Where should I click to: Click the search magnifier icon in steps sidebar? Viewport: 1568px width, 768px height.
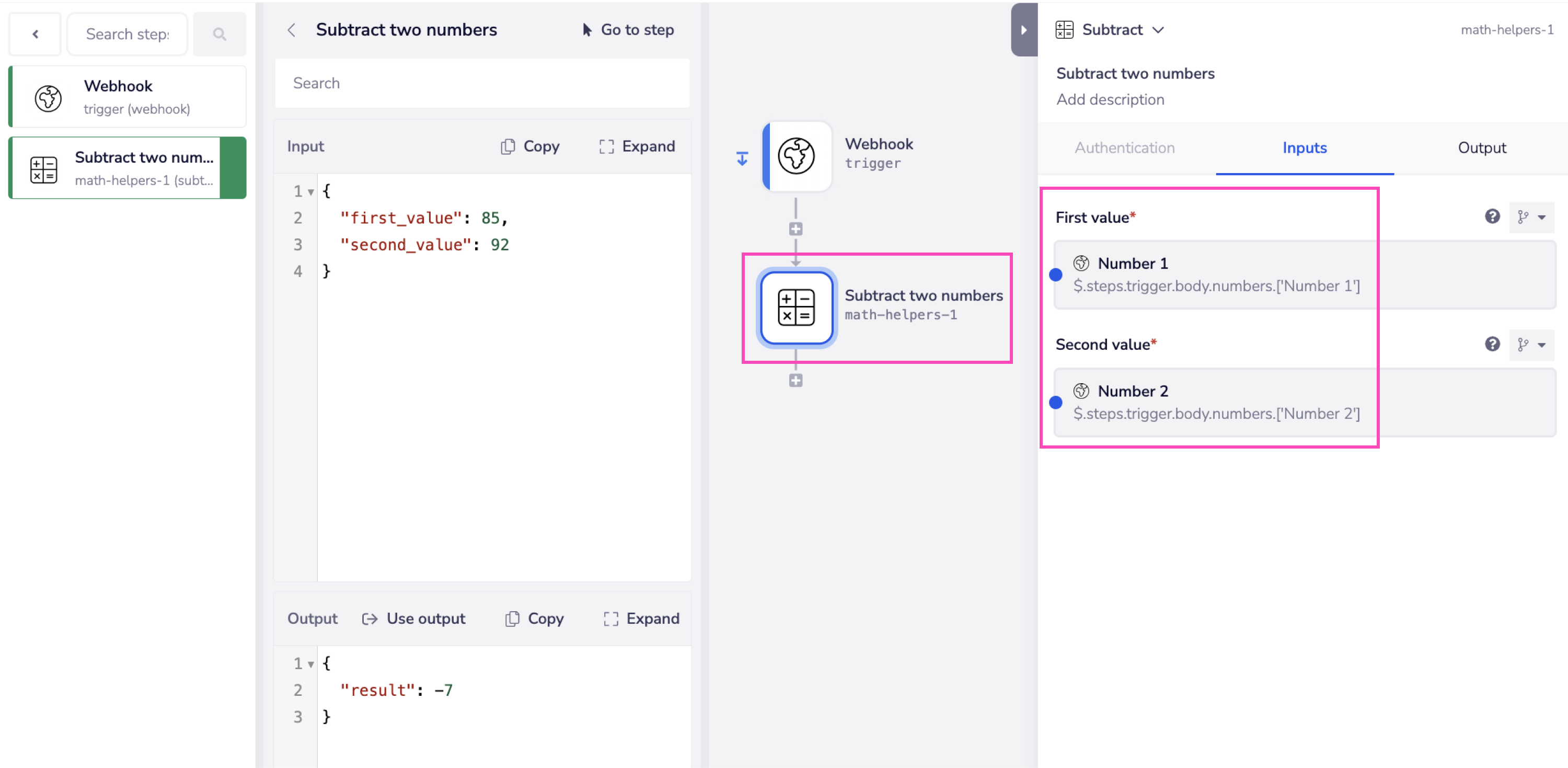220,35
